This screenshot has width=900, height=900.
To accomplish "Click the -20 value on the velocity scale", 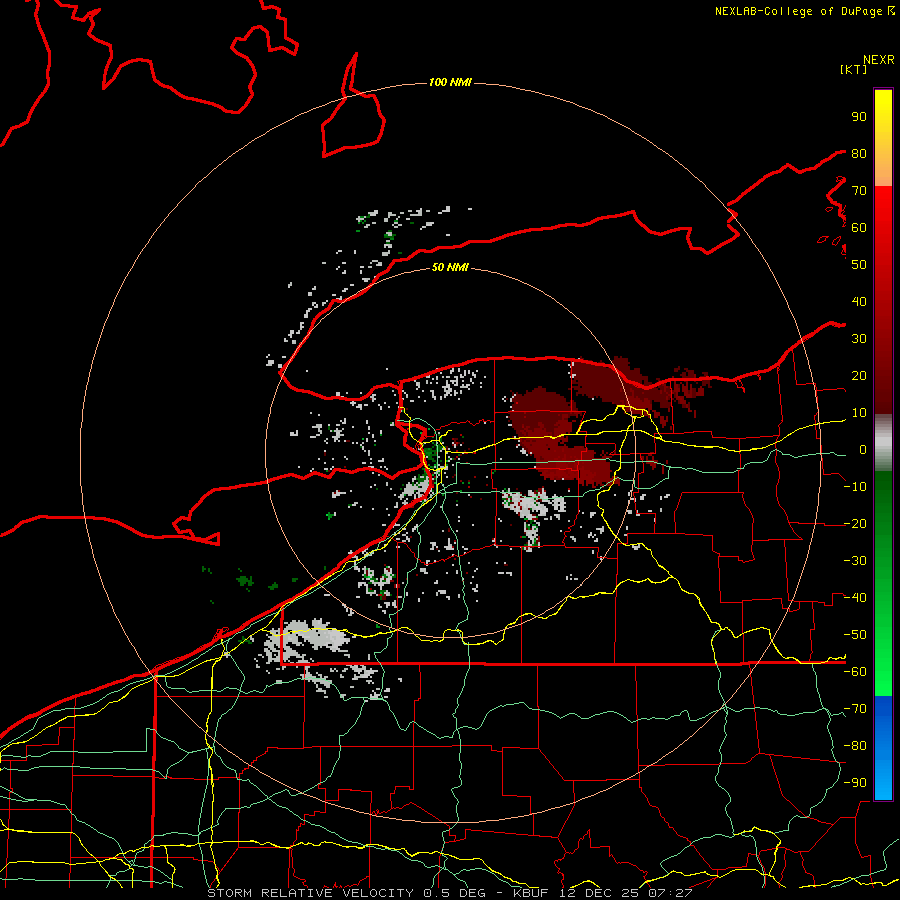I will [x=855, y=524].
